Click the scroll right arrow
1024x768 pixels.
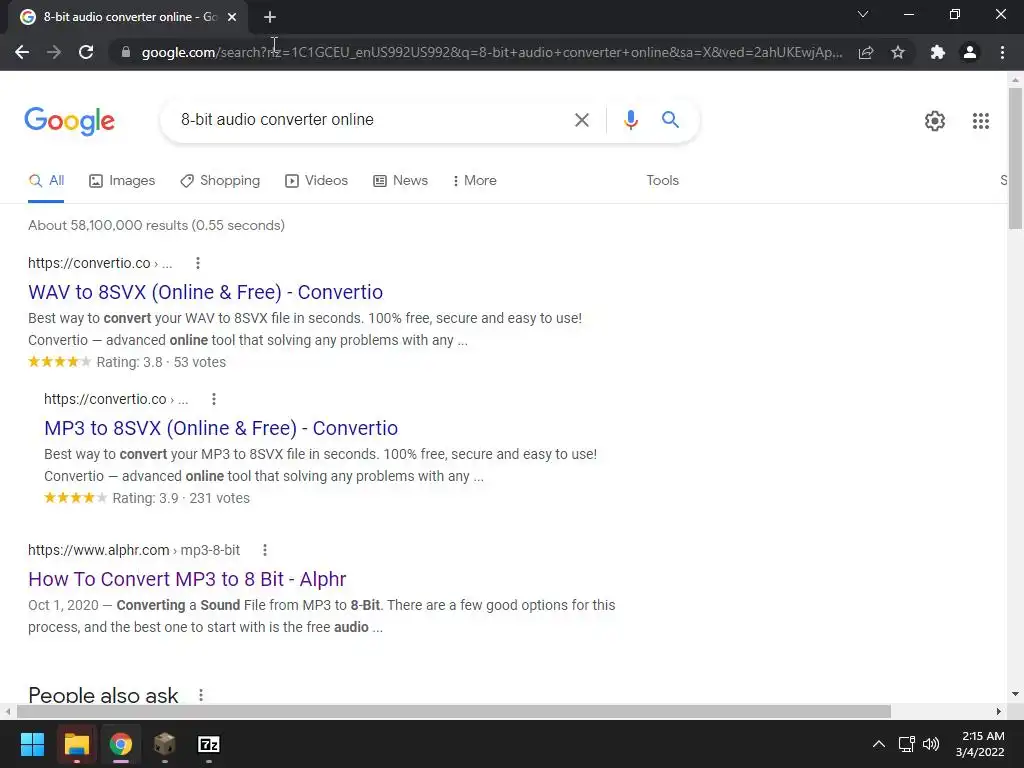999,711
